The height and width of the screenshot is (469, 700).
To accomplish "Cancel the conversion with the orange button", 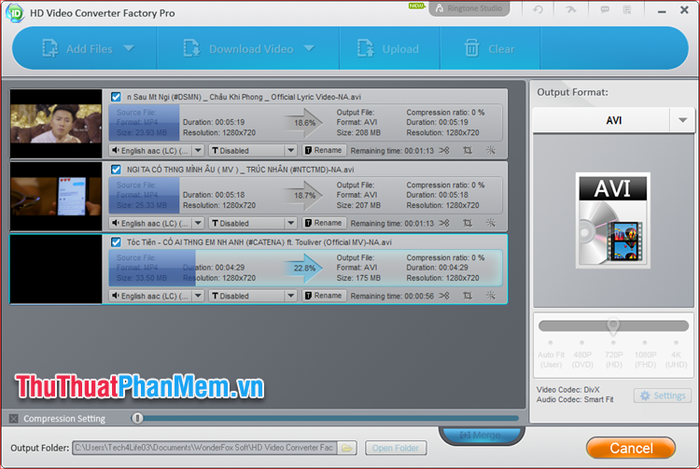I will (631, 448).
